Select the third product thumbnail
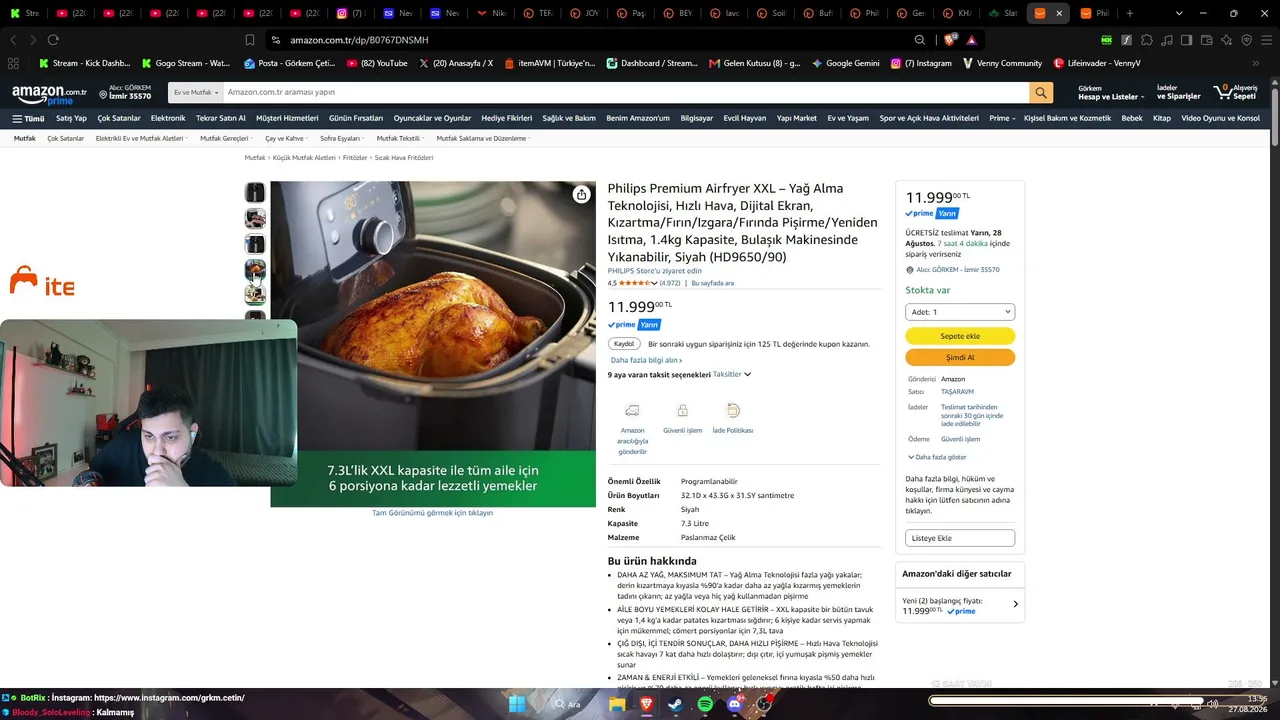The height and width of the screenshot is (720, 1280). [255, 244]
